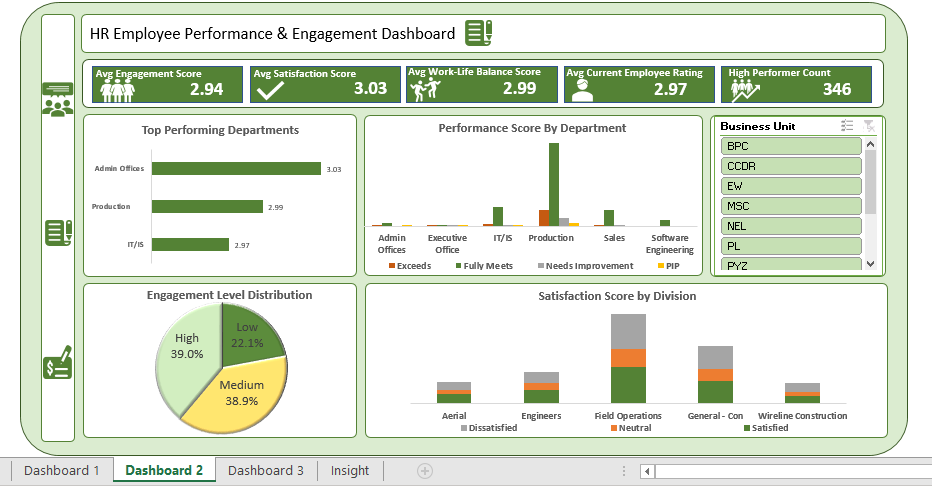Click the growth arrow icon in High Performer Count
The height and width of the screenshot is (486, 932).
745,90
